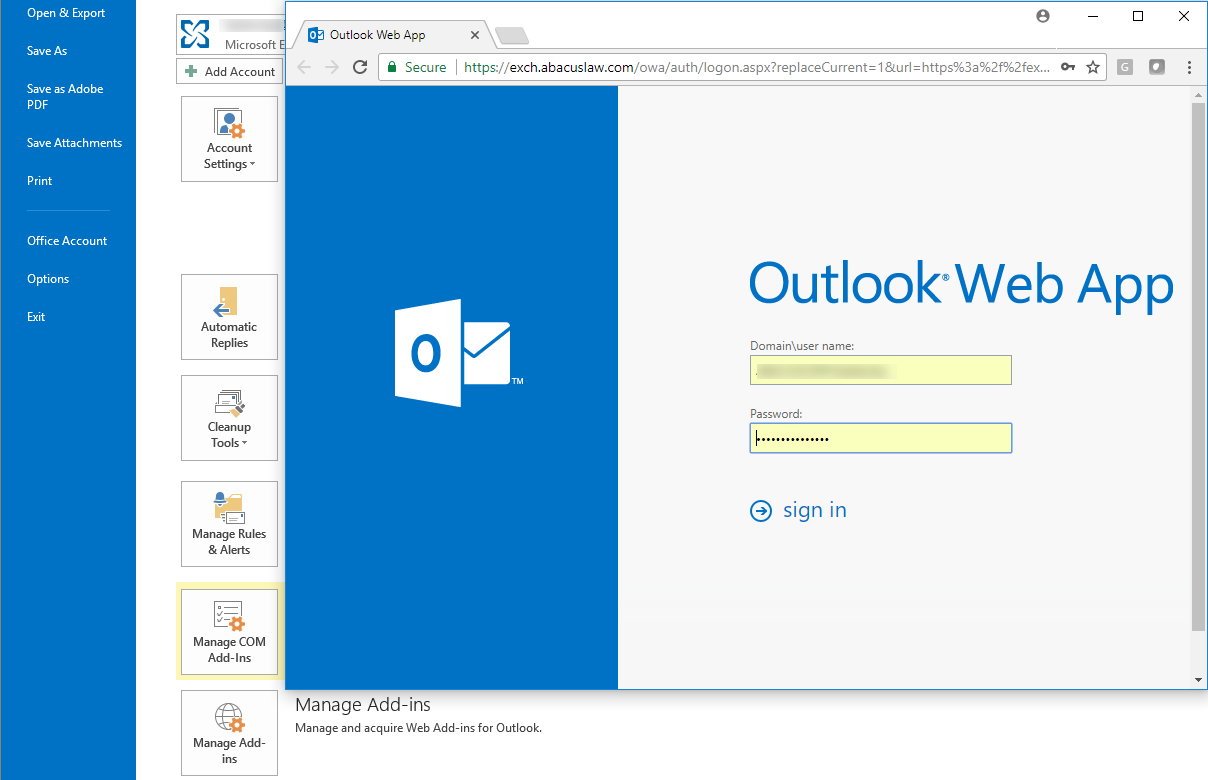The height and width of the screenshot is (780, 1208).
Task: Click scrollbar down arrow
Action: (x=1199, y=680)
